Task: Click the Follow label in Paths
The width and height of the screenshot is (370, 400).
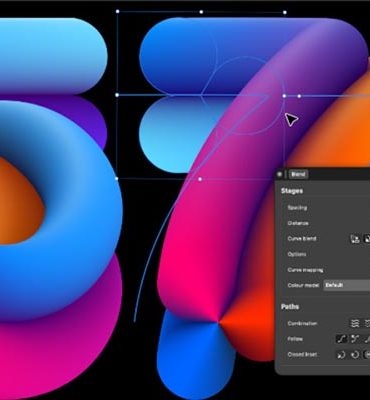Action: [295, 339]
